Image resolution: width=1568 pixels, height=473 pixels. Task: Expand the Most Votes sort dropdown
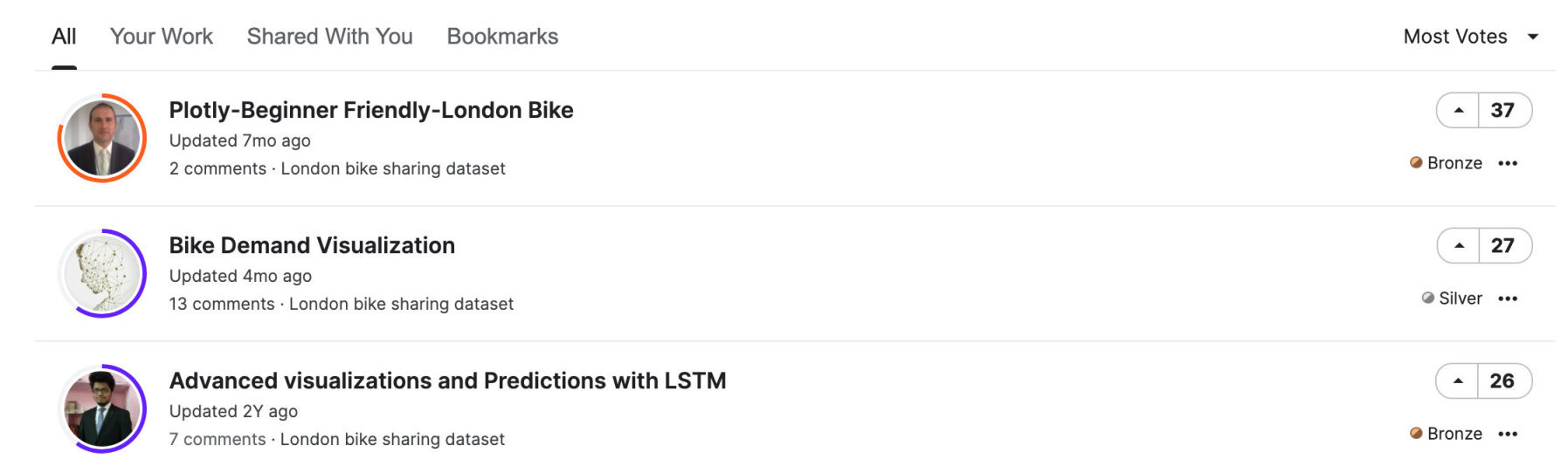point(1455,37)
